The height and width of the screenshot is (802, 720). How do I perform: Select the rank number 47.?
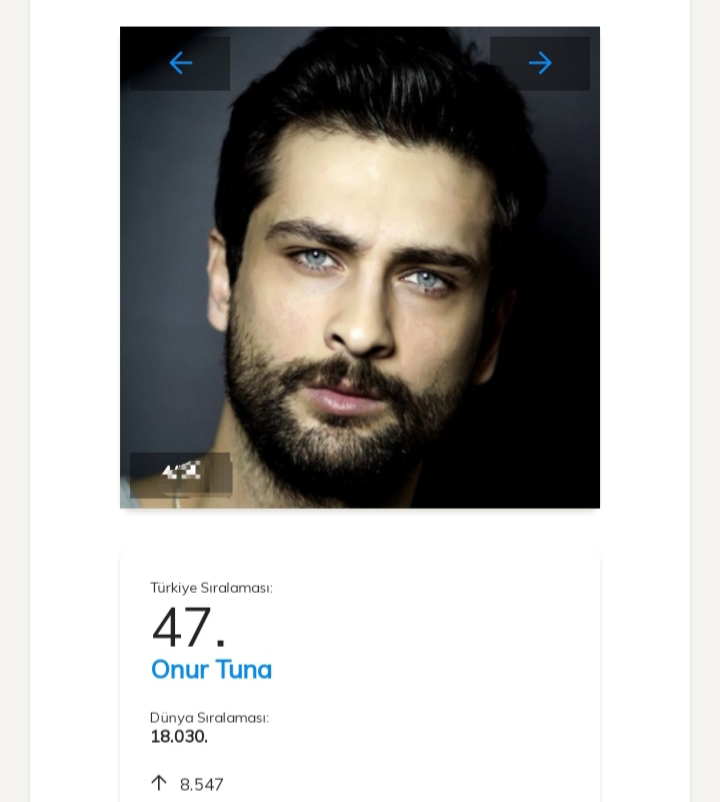[x=188, y=628]
